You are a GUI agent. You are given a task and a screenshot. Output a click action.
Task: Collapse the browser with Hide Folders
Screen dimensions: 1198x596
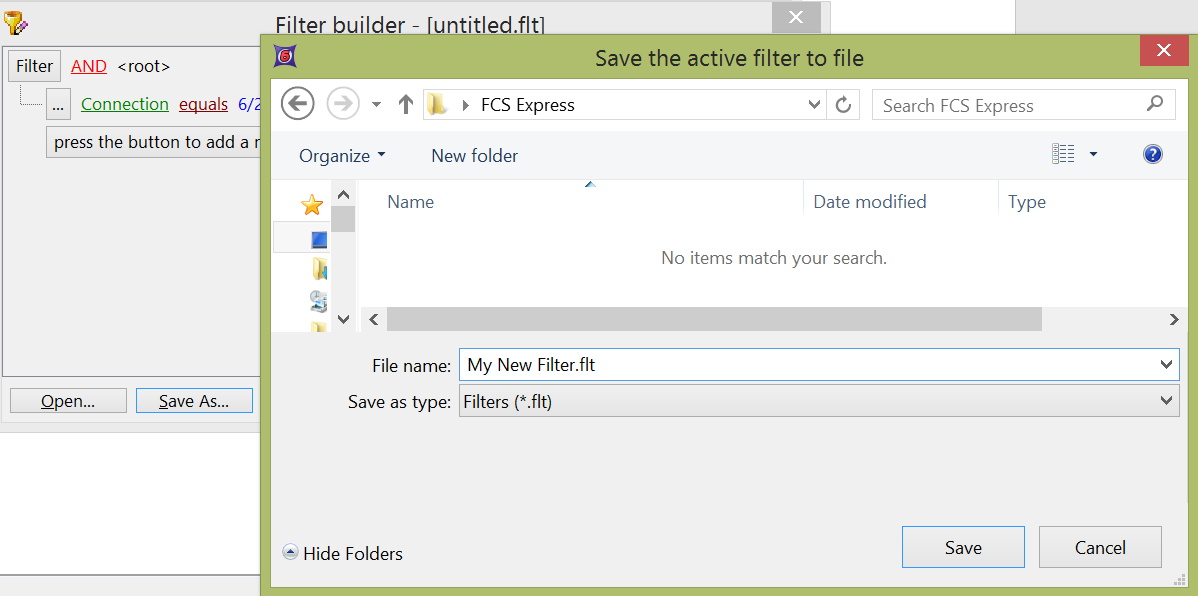343,553
